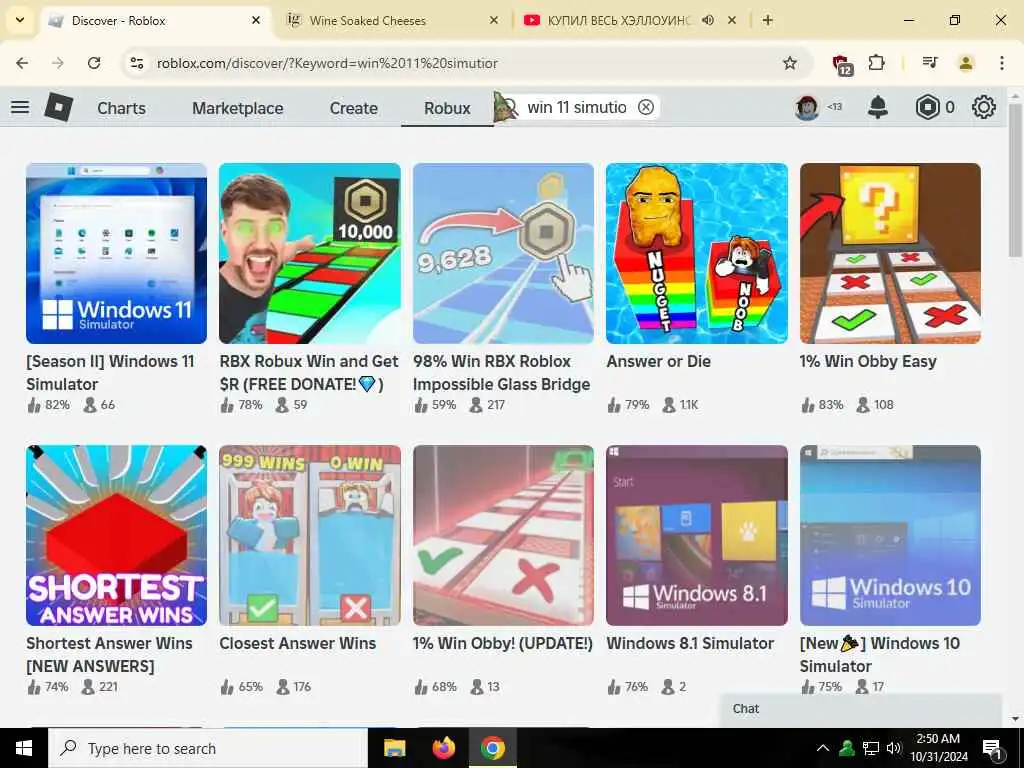Viewport: 1024px width, 768px height.
Task: Click the Roblox logo home icon
Action: [x=59, y=107]
